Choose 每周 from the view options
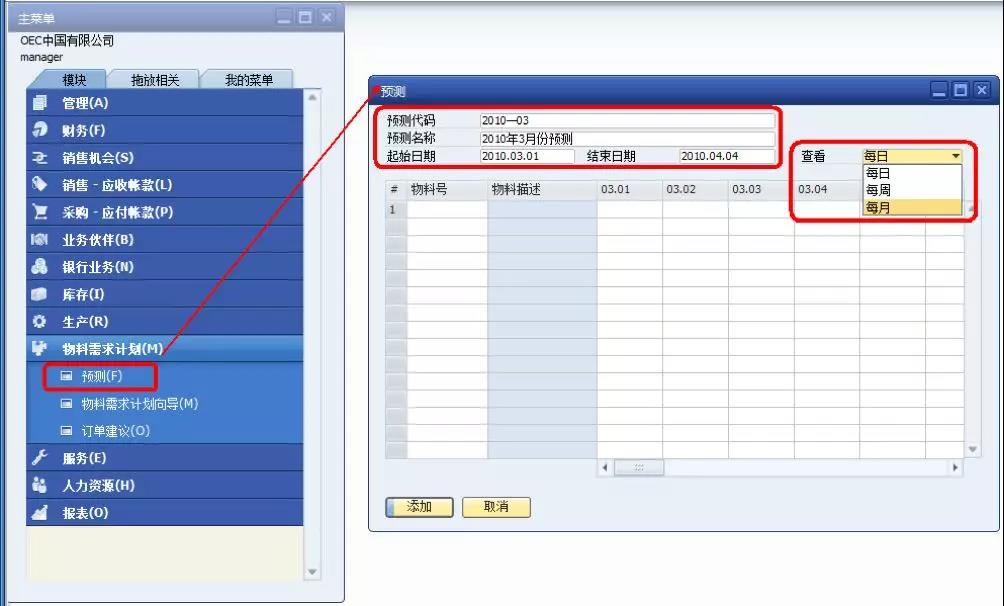 click(x=878, y=190)
